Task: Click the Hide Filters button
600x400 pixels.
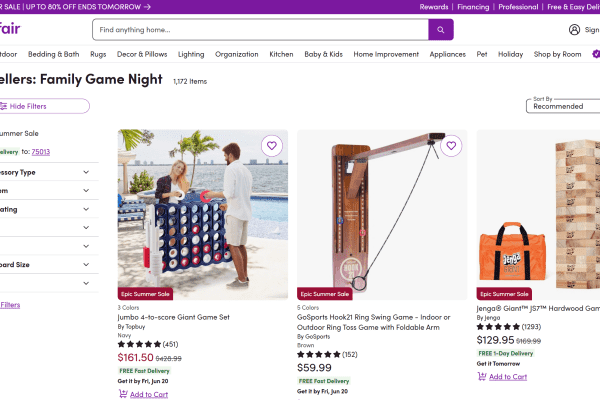Action: (x=44, y=106)
